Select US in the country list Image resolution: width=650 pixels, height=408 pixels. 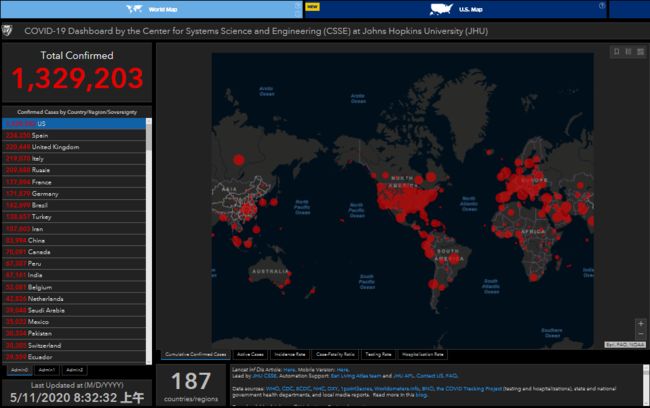pos(74,124)
